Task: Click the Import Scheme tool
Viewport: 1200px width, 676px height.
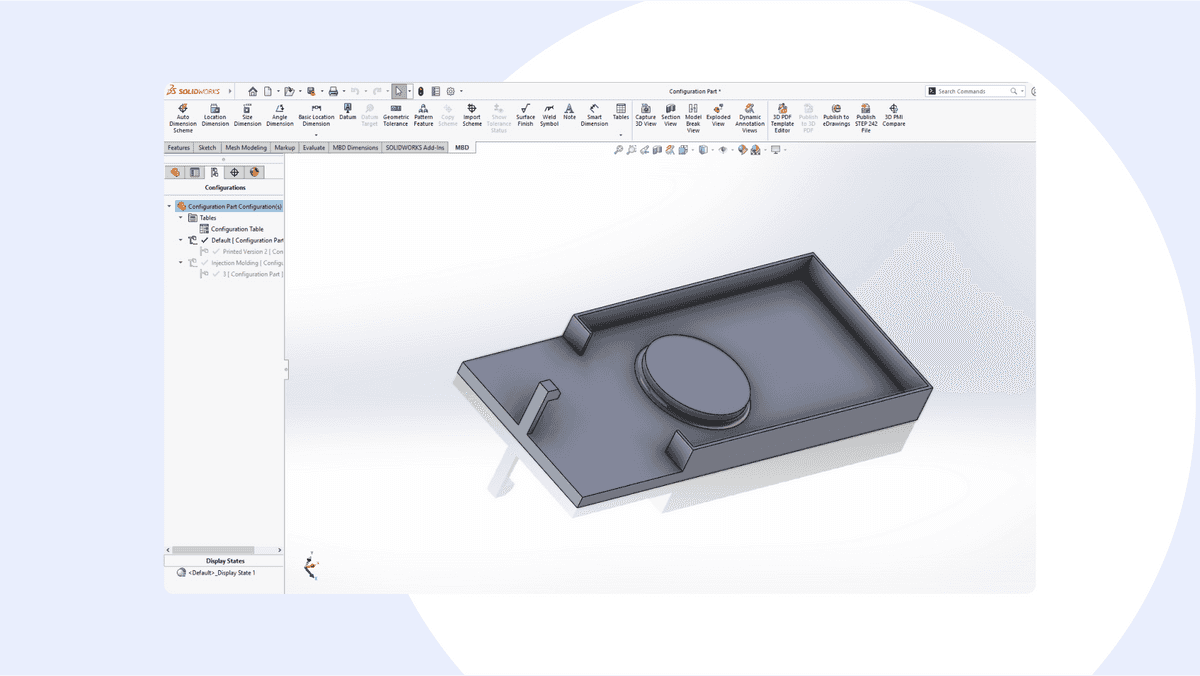Action: pyautogui.click(x=472, y=115)
